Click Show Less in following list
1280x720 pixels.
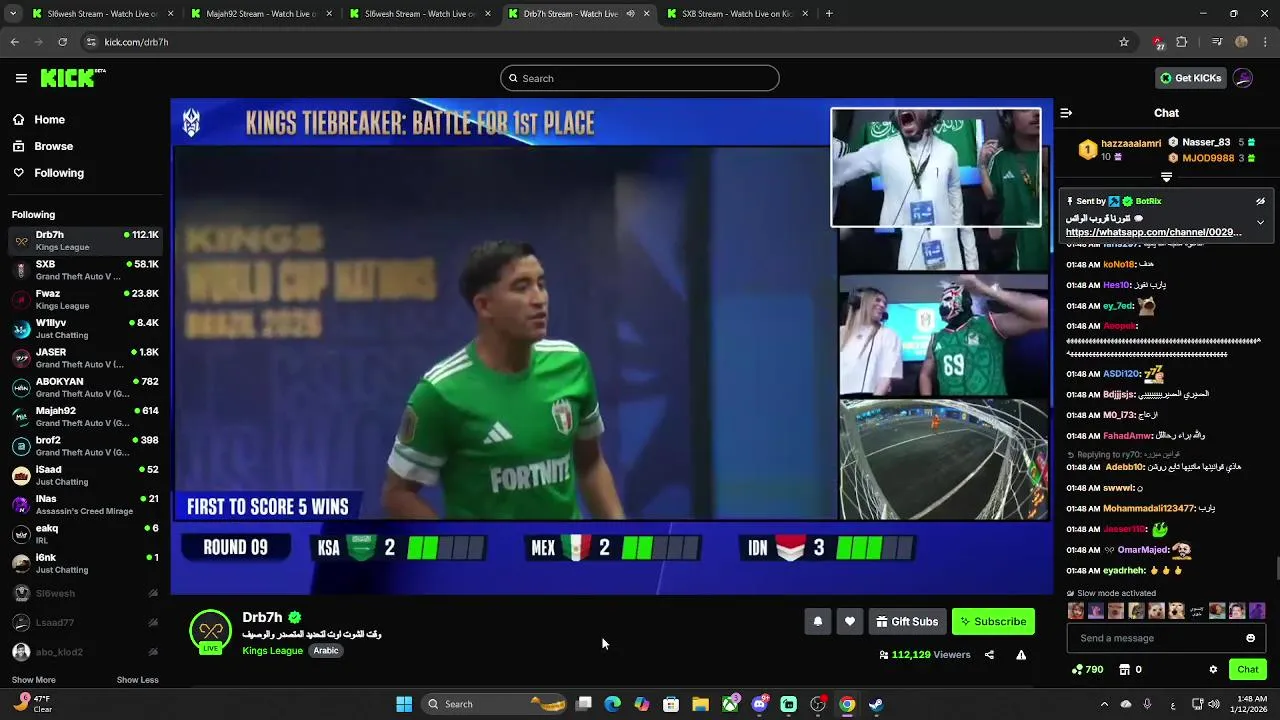pos(137,680)
